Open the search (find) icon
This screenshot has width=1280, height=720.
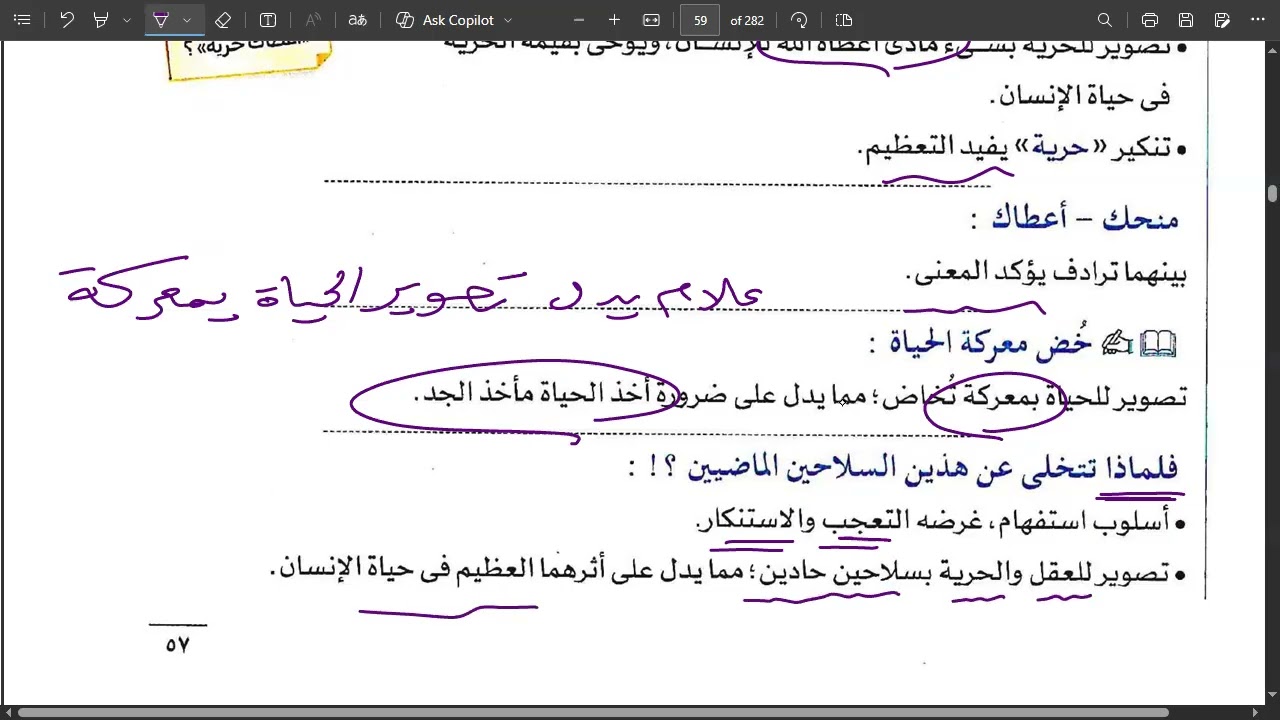[x=1105, y=20]
